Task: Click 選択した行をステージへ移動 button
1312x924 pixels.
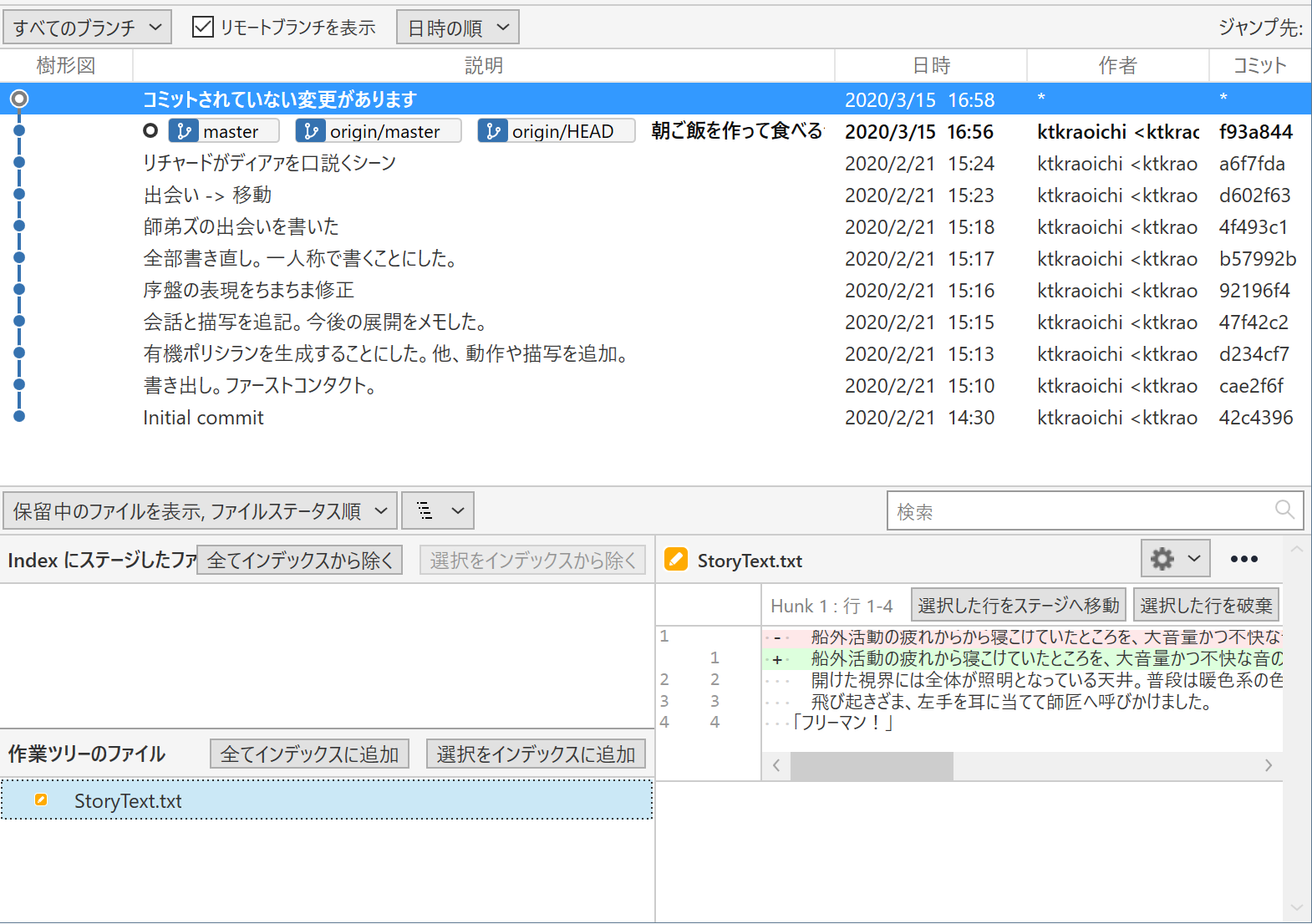Action: (x=1019, y=605)
